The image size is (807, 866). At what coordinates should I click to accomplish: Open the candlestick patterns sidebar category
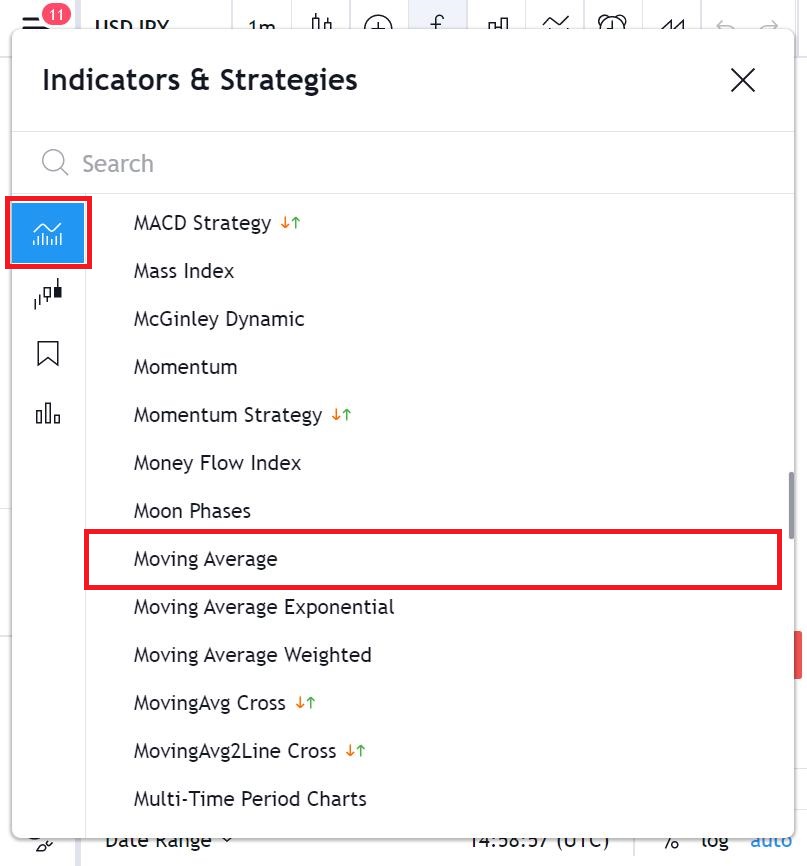[x=48, y=294]
